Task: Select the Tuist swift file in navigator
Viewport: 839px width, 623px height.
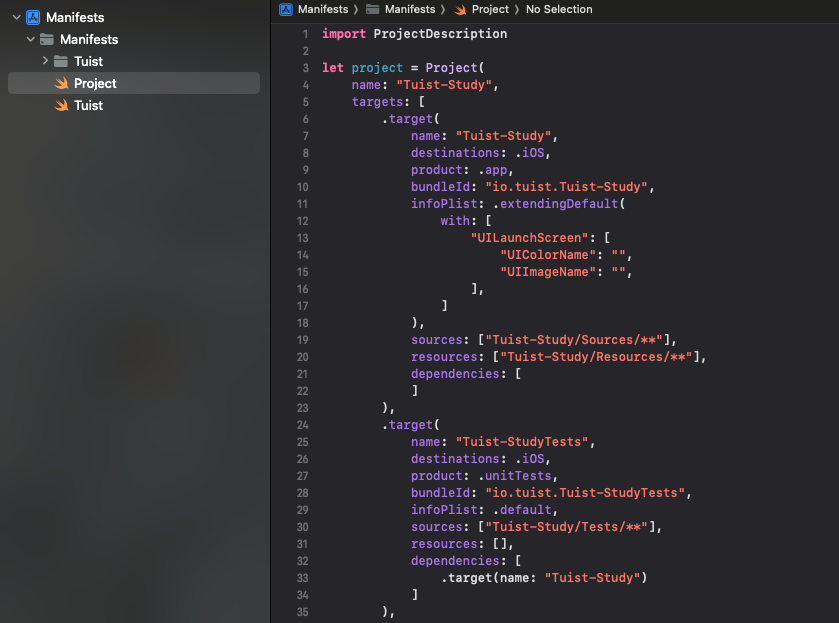Action: 134,105
